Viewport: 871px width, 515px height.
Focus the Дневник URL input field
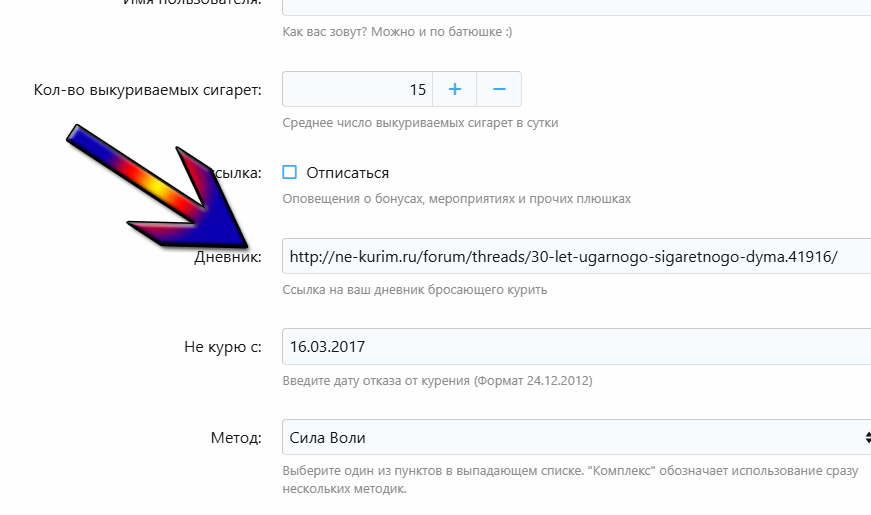point(577,256)
